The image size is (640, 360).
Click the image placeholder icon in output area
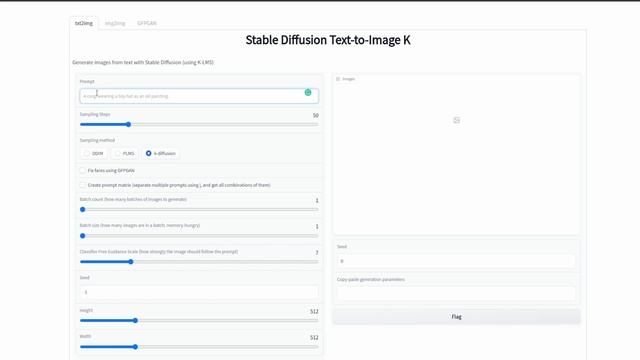click(x=456, y=120)
